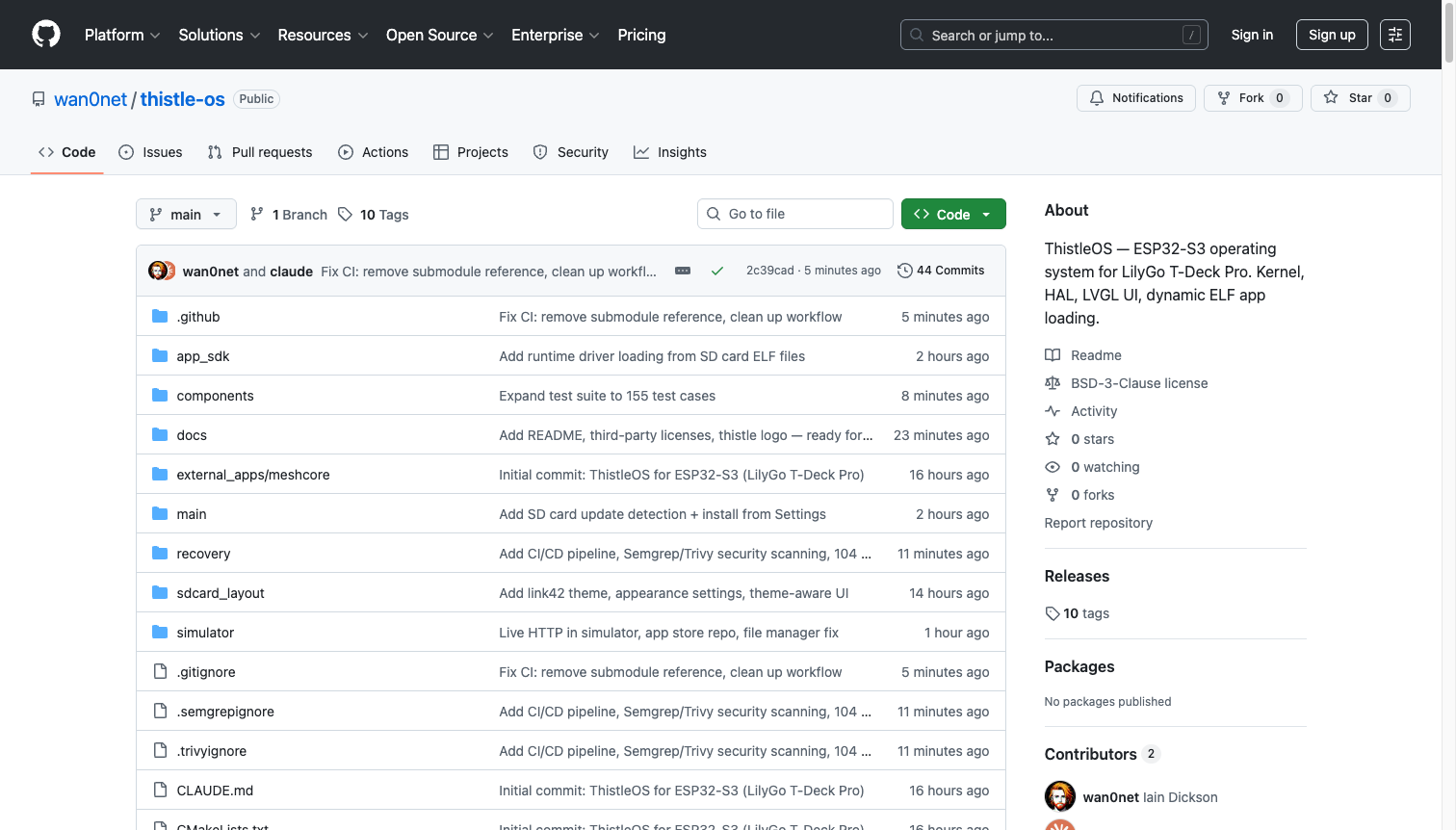Open the accessibility settings icon button
Screen dimensions: 1456x830
pos(1394,35)
